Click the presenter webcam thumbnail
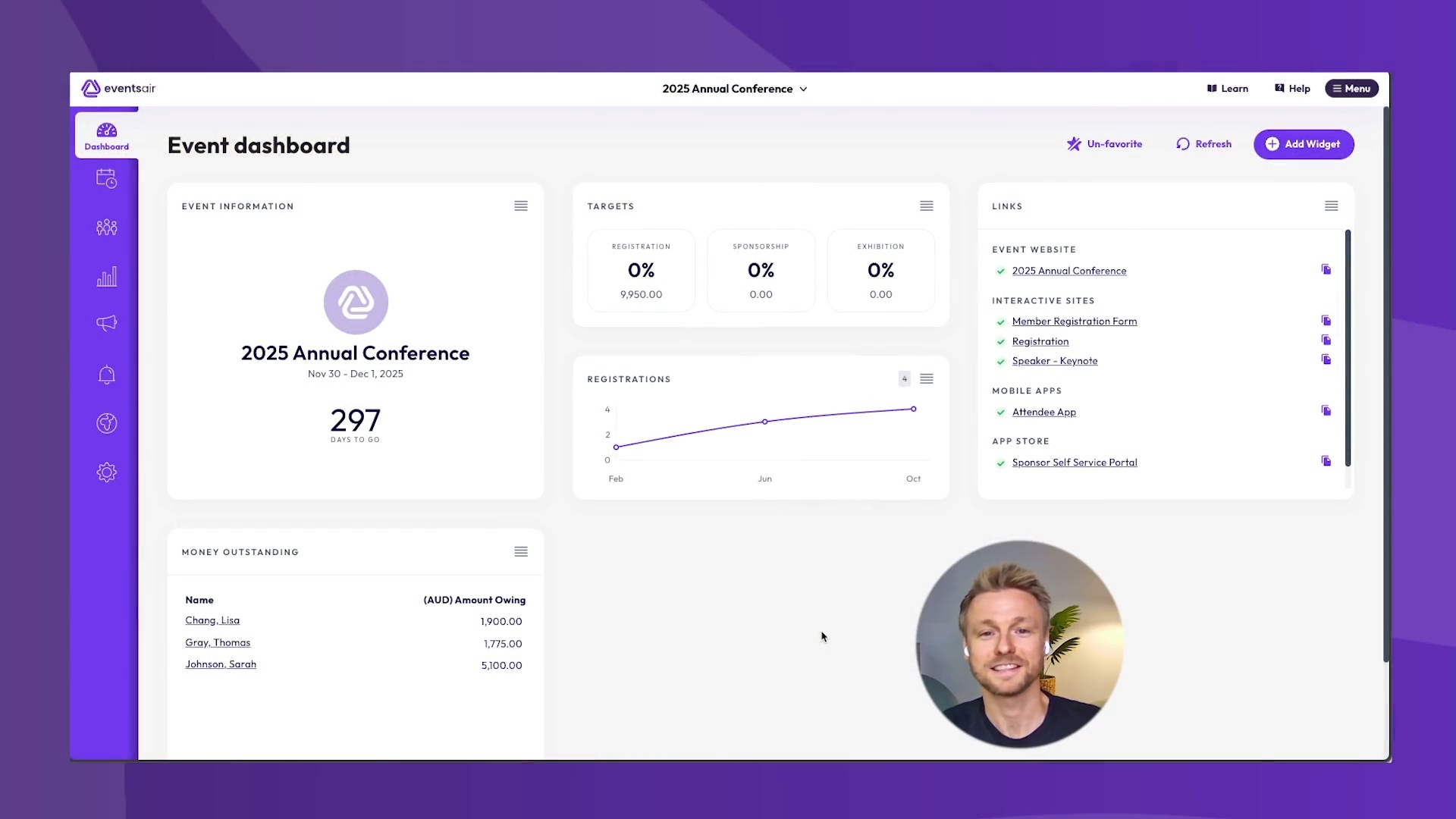 (x=1019, y=644)
